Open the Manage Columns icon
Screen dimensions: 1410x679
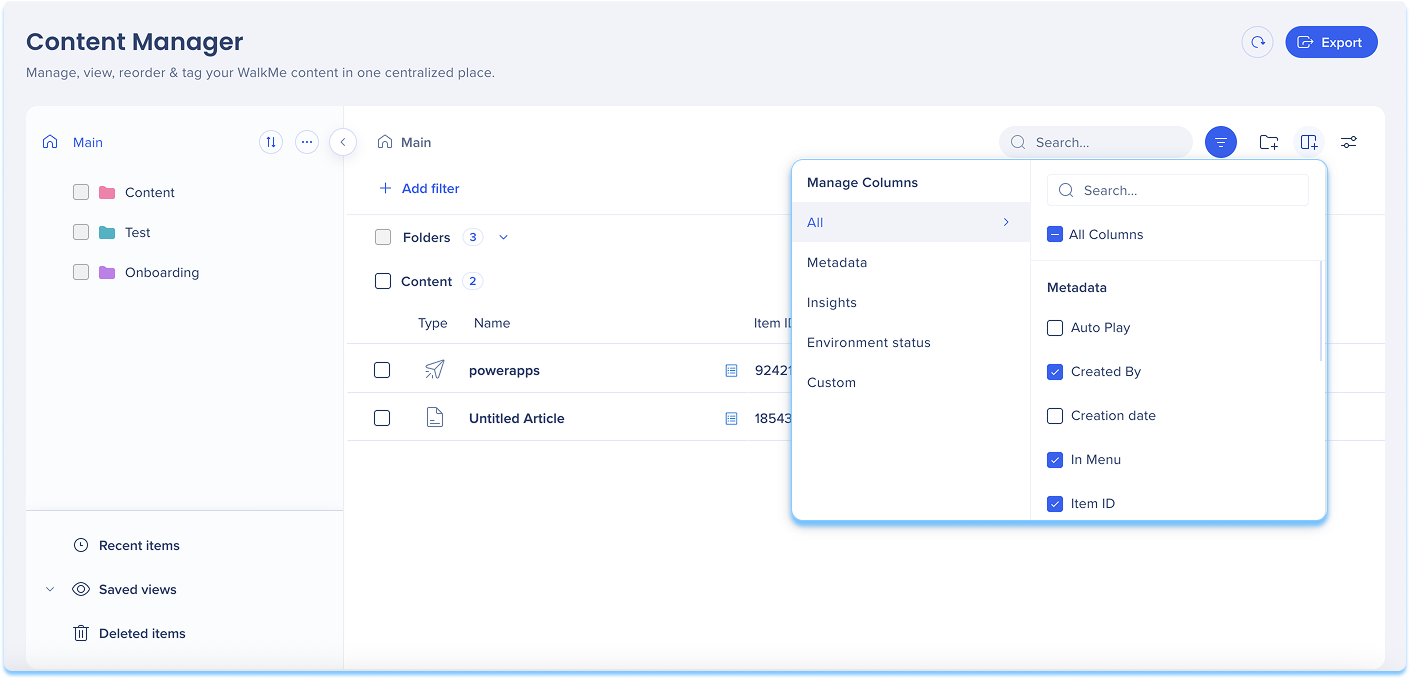click(x=1308, y=142)
